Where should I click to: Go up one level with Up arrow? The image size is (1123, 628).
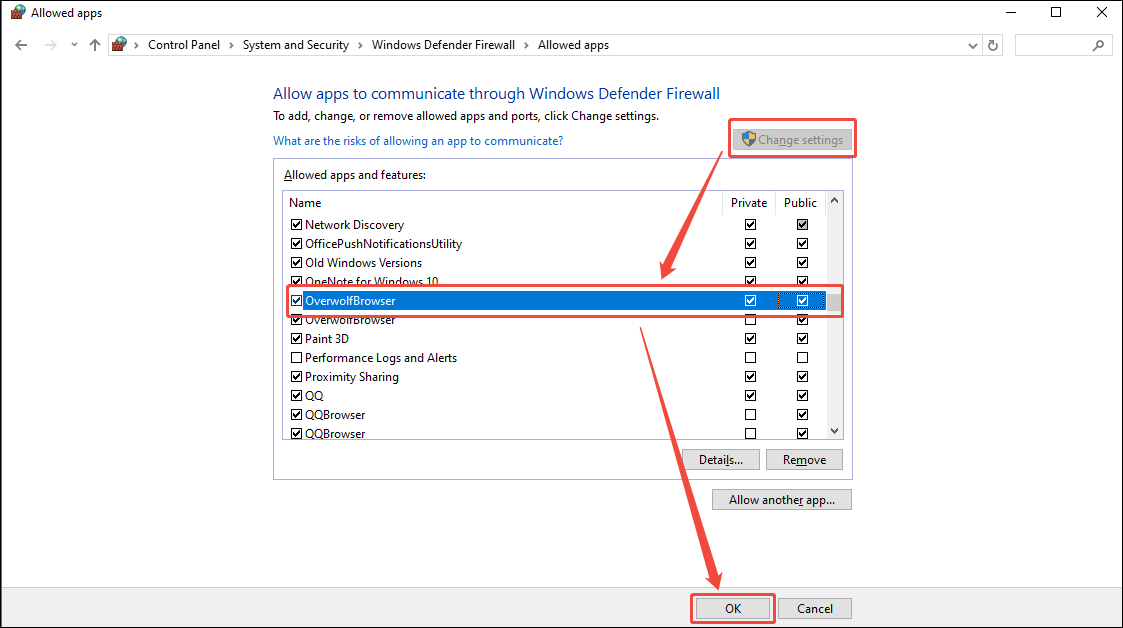click(x=95, y=45)
